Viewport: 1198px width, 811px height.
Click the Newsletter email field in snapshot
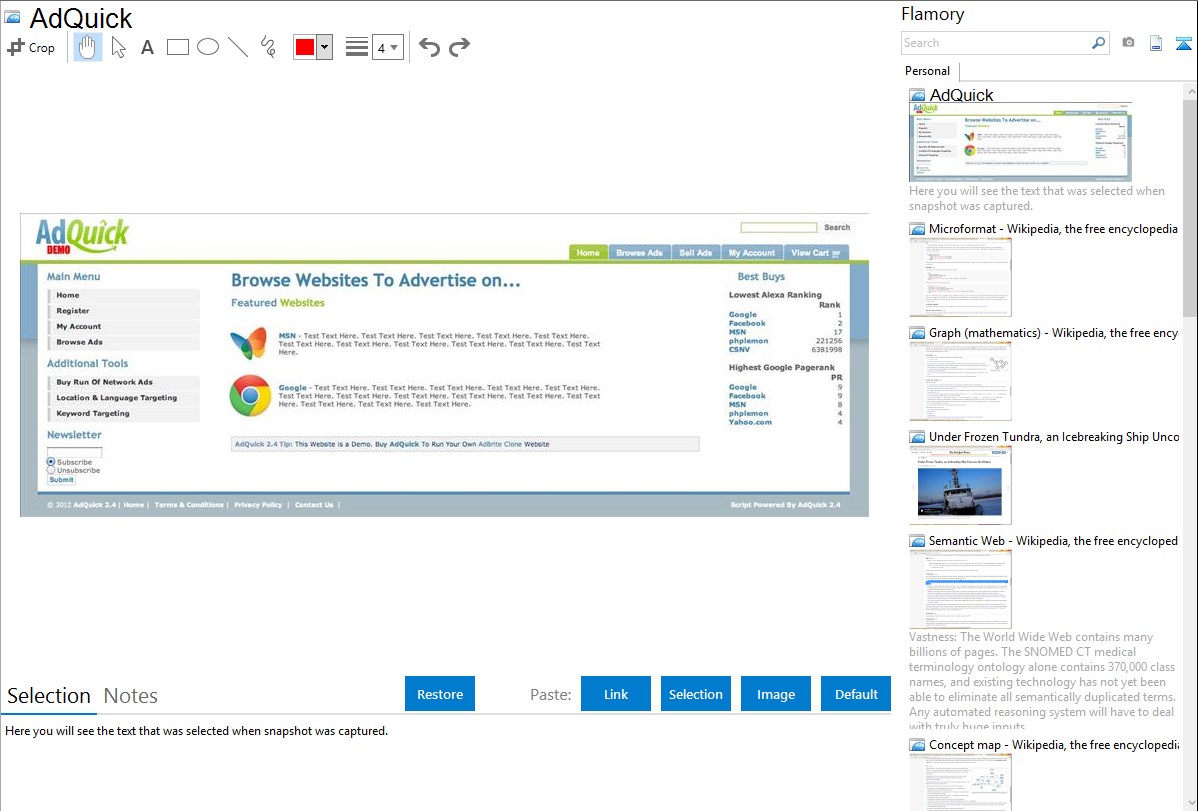(74, 452)
